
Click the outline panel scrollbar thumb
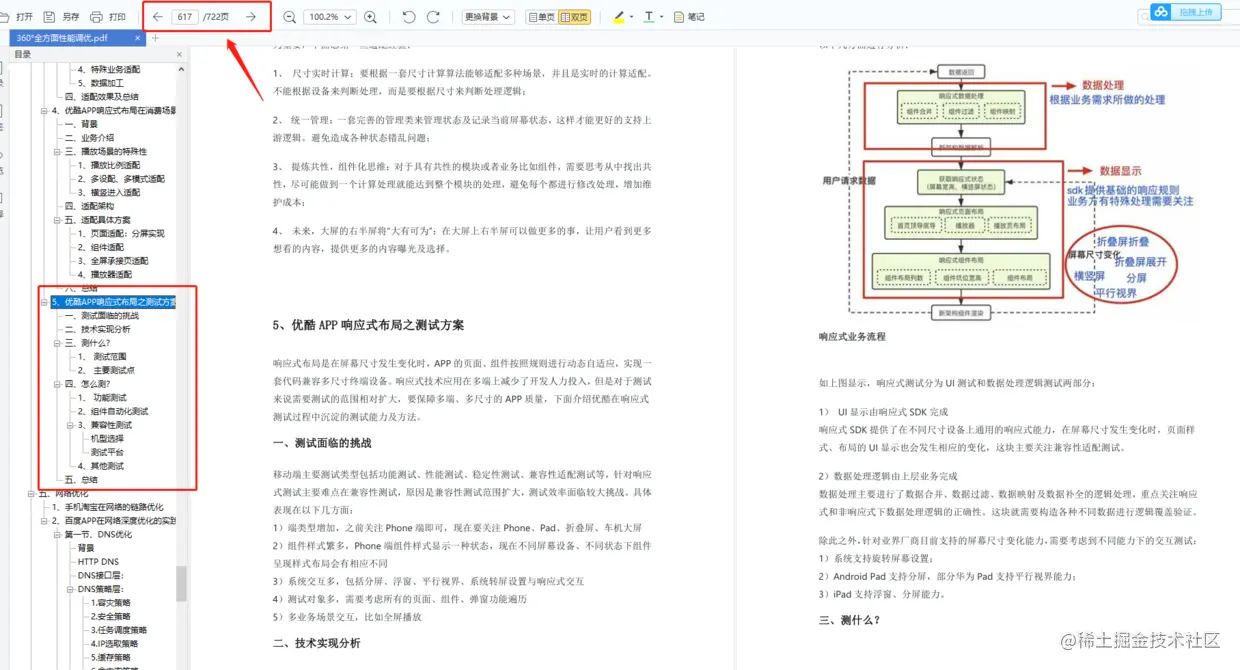[181, 583]
